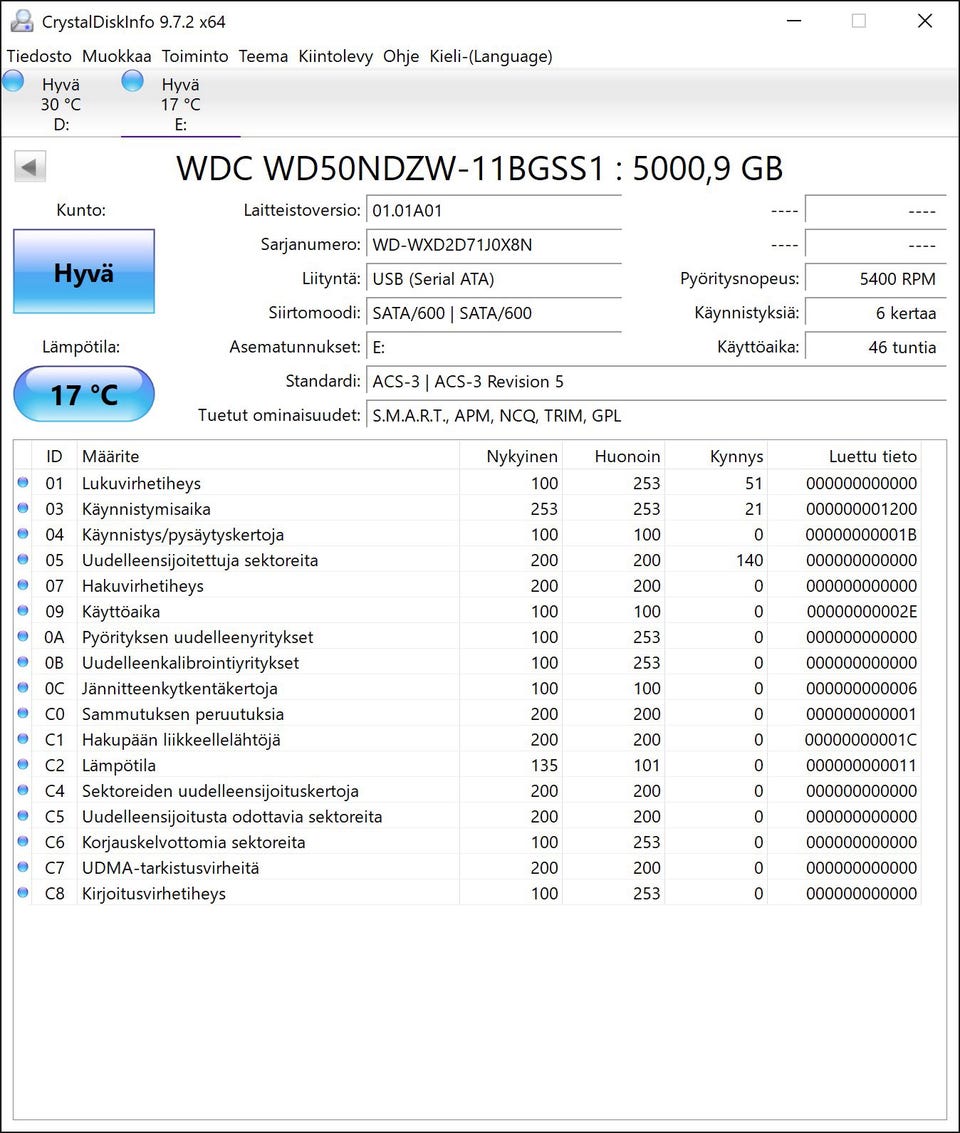Open the Kiintolevy menu
The width and height of the screenshot is (960, 1133).
click(335, 56)
